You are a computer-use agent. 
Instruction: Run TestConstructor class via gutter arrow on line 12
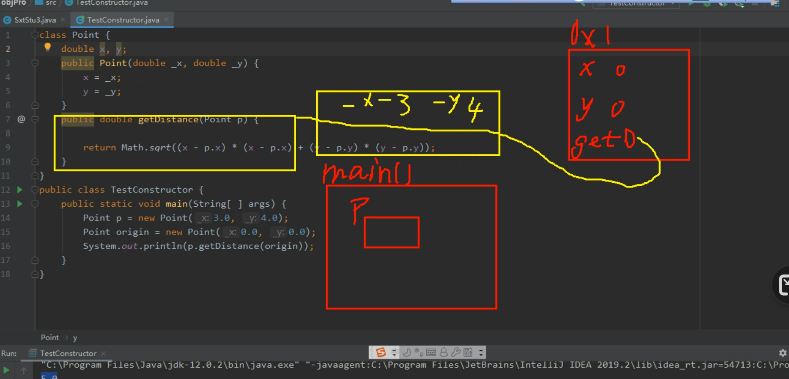20,190
